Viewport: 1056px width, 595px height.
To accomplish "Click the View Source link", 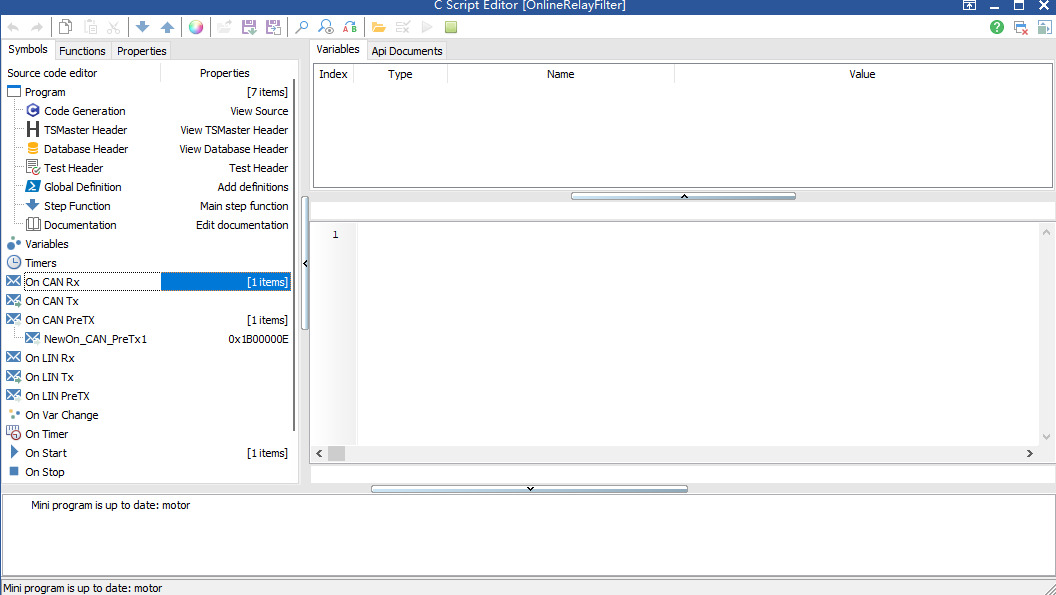I will point(259,111).
